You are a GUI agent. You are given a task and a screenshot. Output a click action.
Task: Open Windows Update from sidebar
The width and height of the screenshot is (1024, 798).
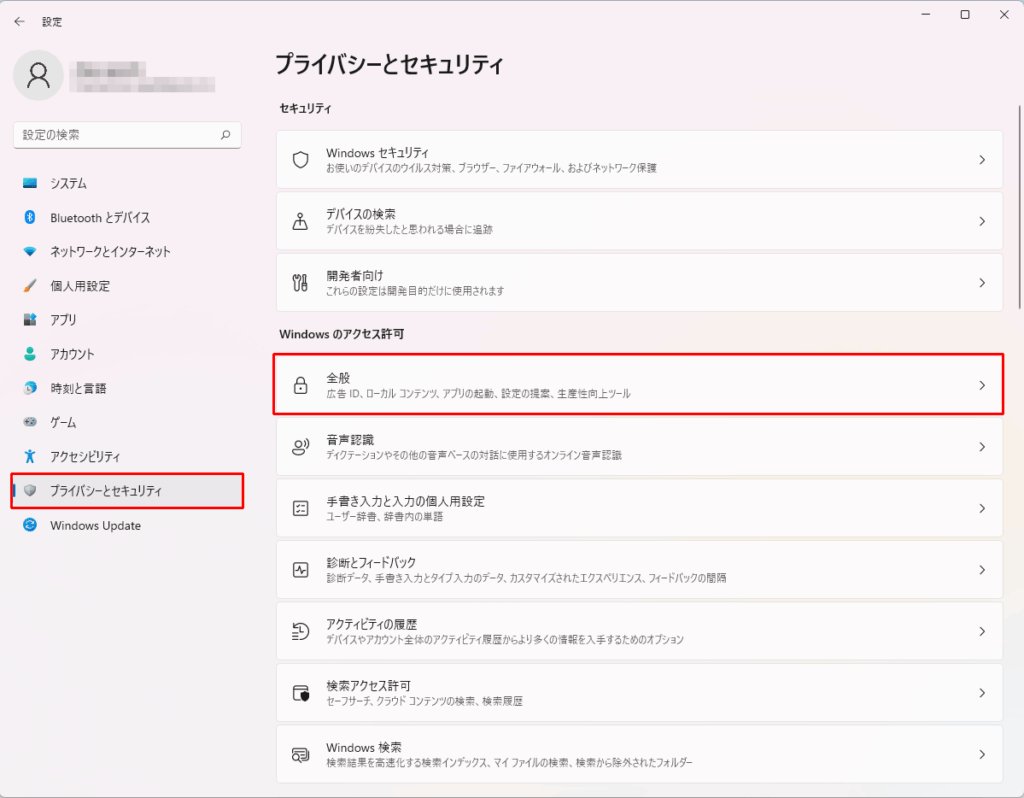pyautogui.click(x=127, y=525)
